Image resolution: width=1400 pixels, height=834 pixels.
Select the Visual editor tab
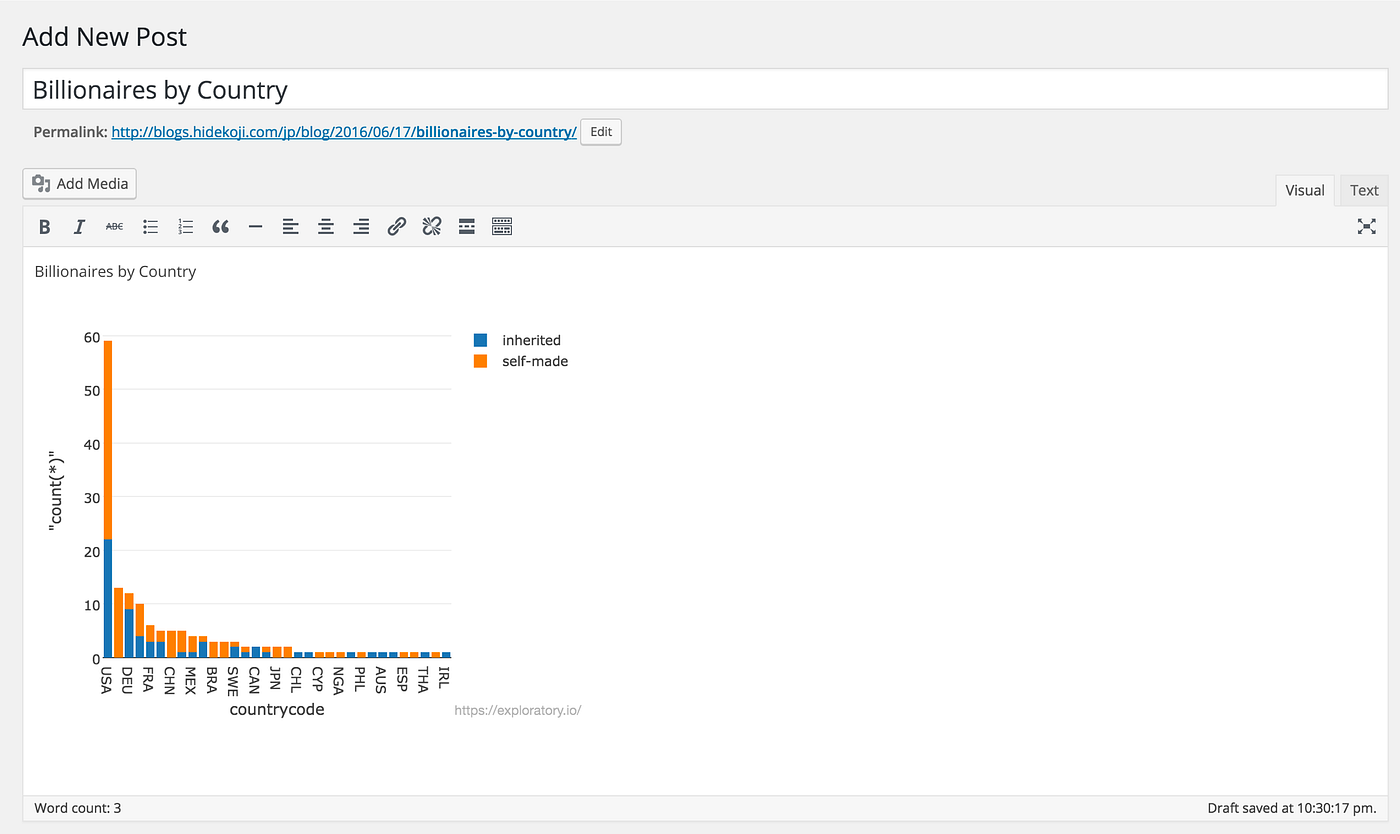point(1304,190)
